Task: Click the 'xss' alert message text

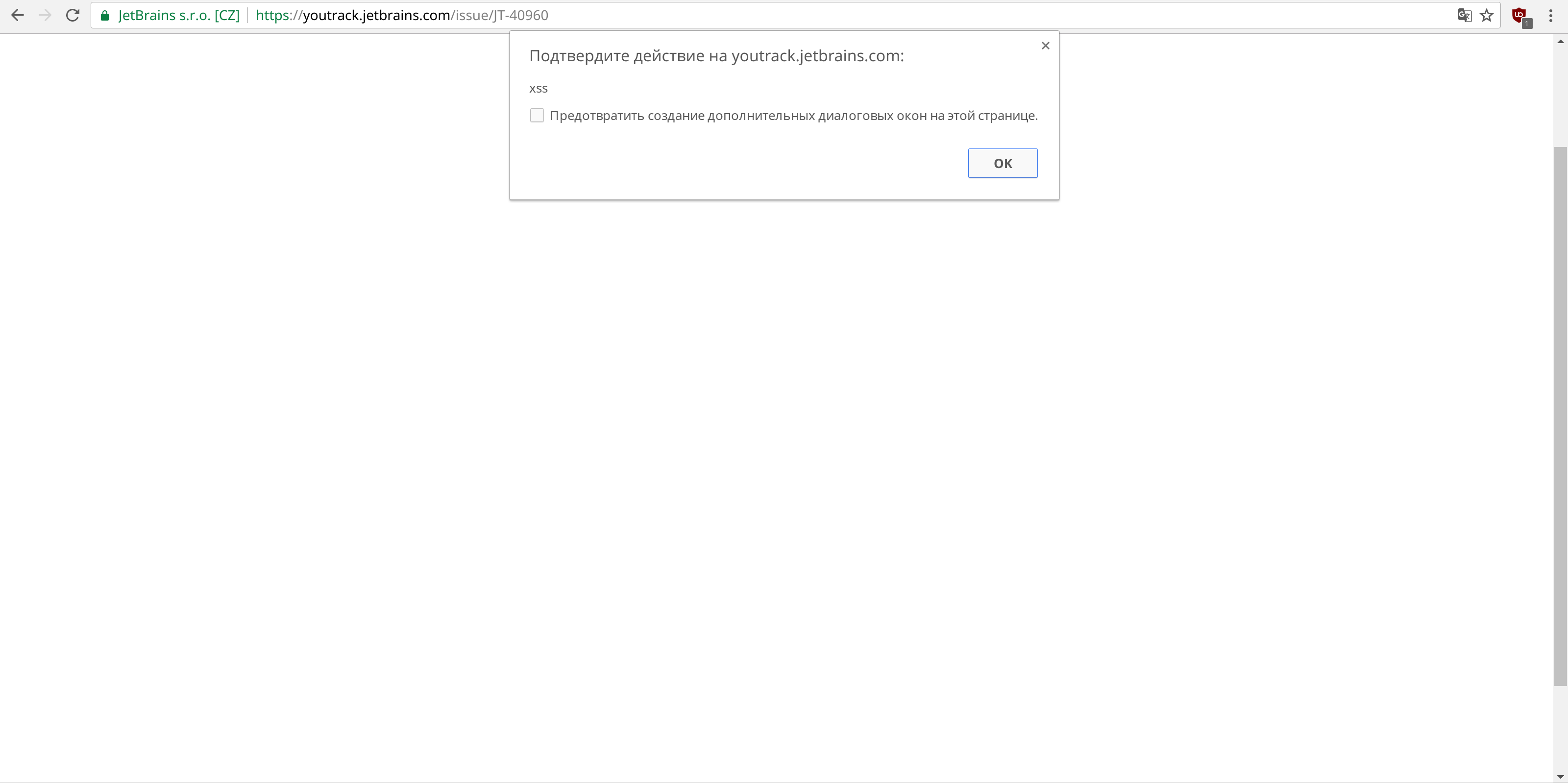Action: pos(539,88)
